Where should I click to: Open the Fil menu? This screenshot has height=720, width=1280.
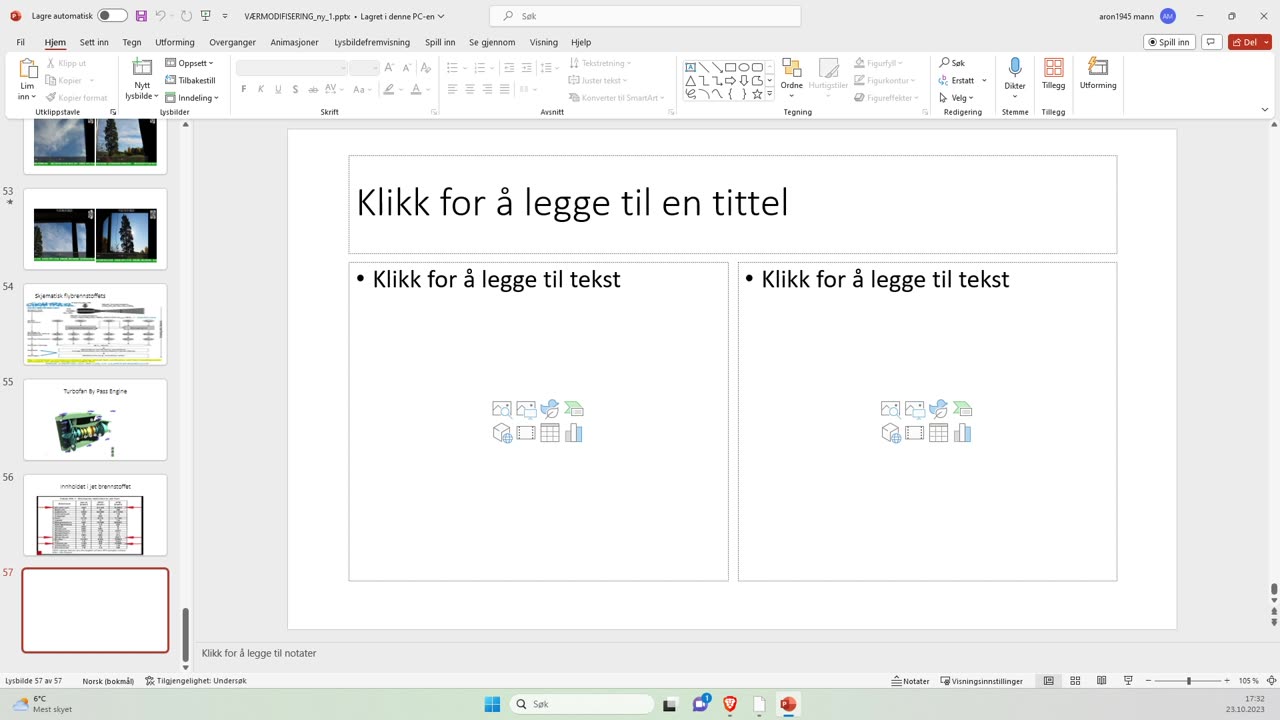(x=21, y=42)
